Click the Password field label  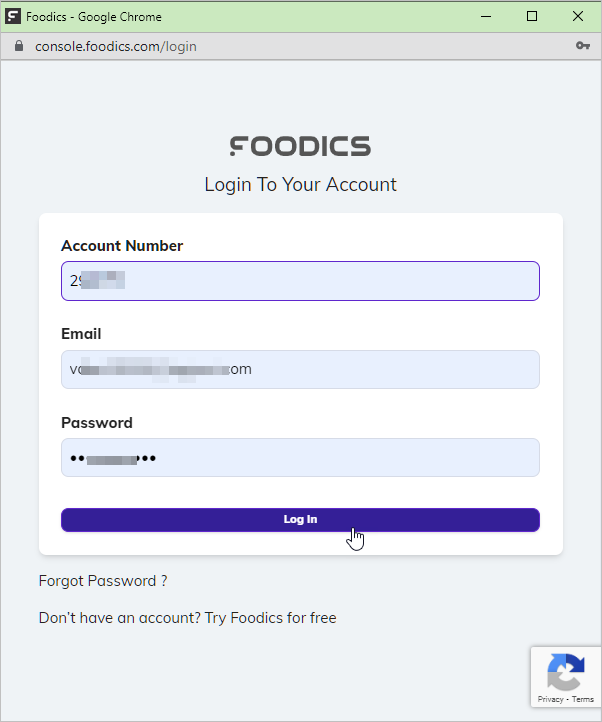(x=97, y=422)
